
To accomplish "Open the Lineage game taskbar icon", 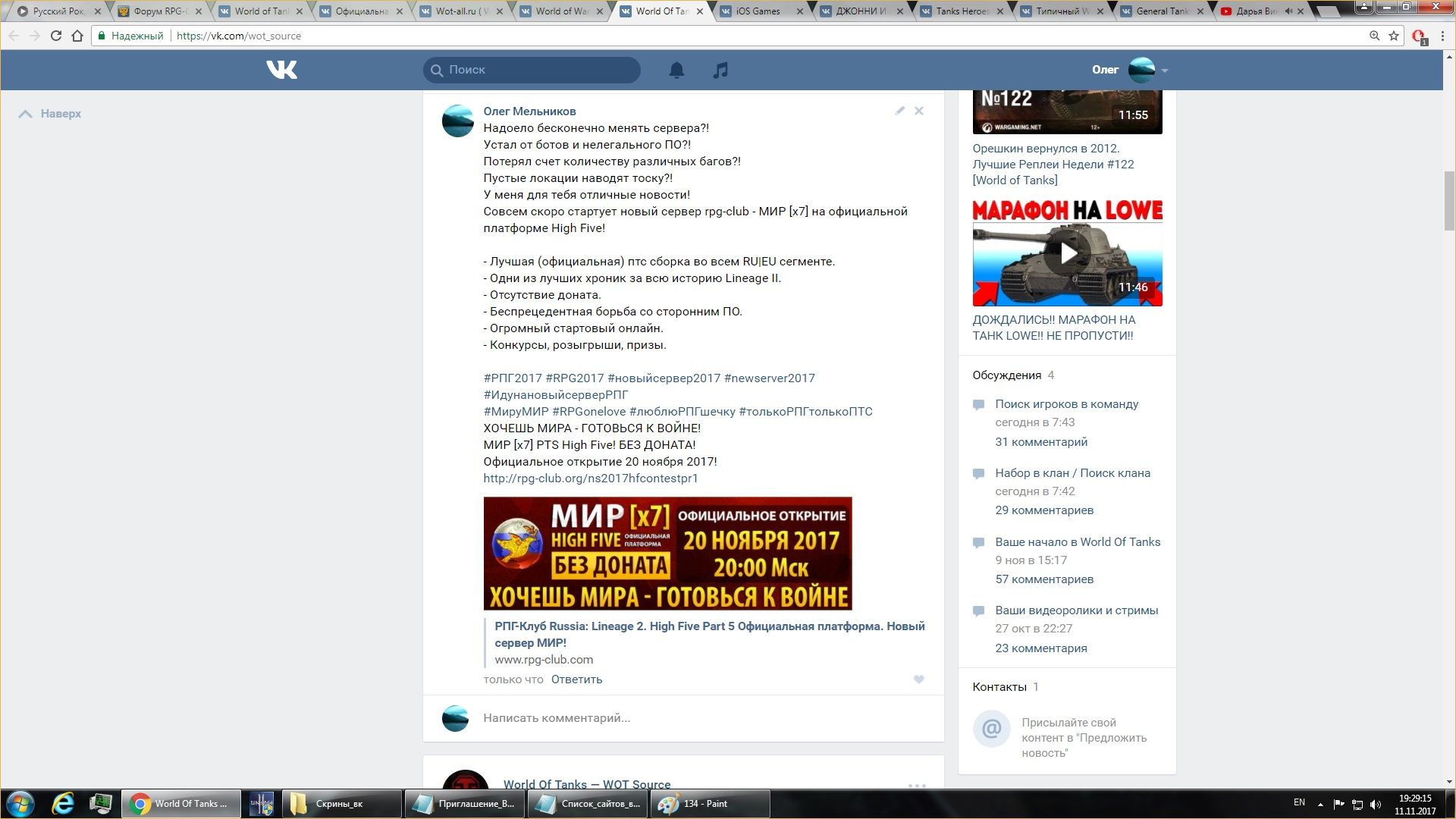I will pos(262,804).
